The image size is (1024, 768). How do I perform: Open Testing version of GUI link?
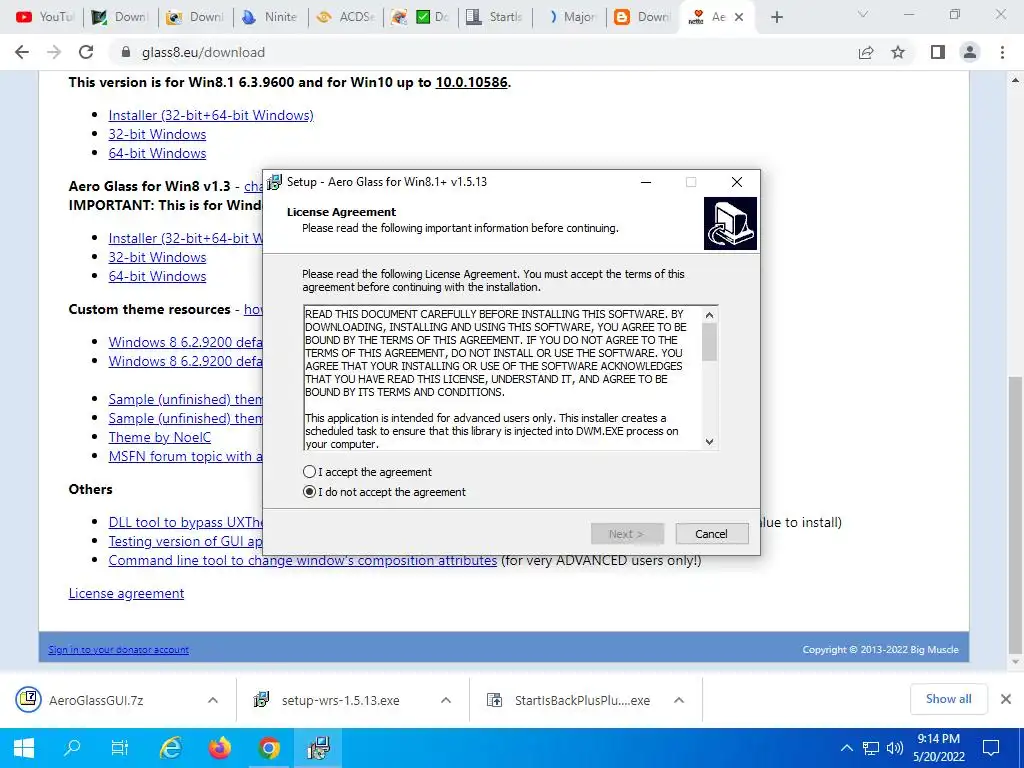[185, 541]
